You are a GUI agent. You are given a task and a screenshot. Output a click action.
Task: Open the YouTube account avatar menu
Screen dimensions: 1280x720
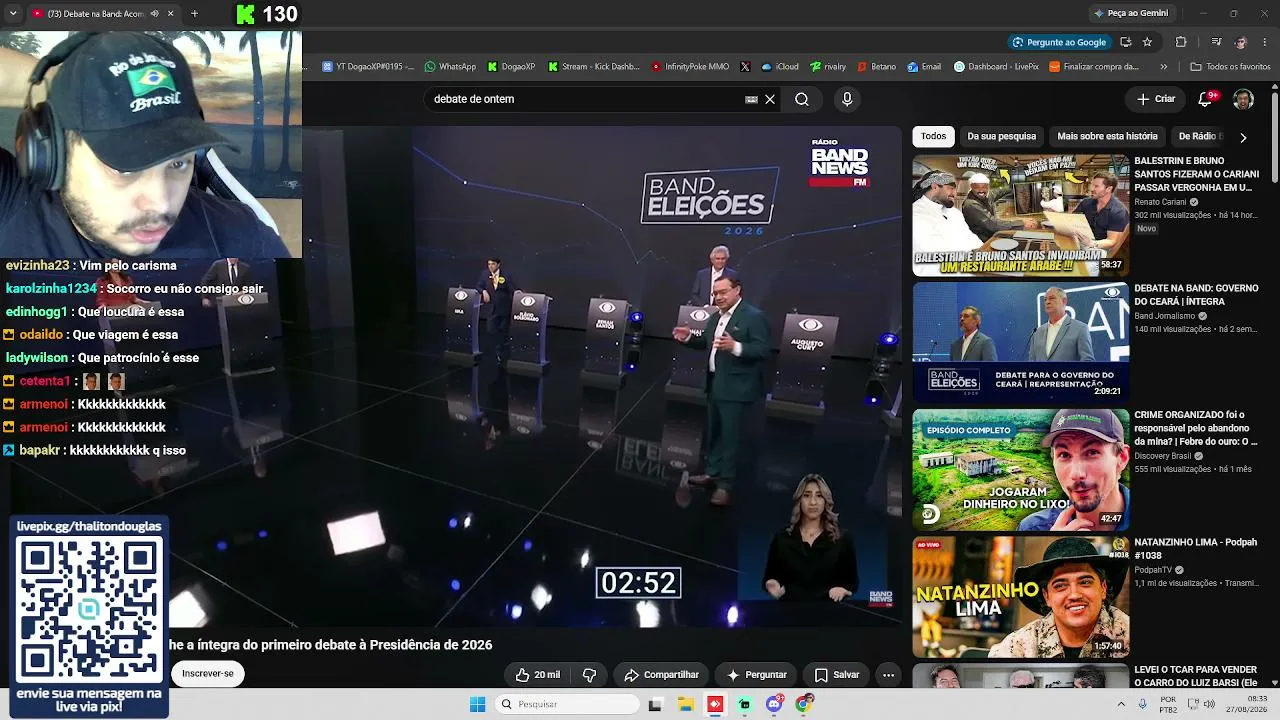1243,99
